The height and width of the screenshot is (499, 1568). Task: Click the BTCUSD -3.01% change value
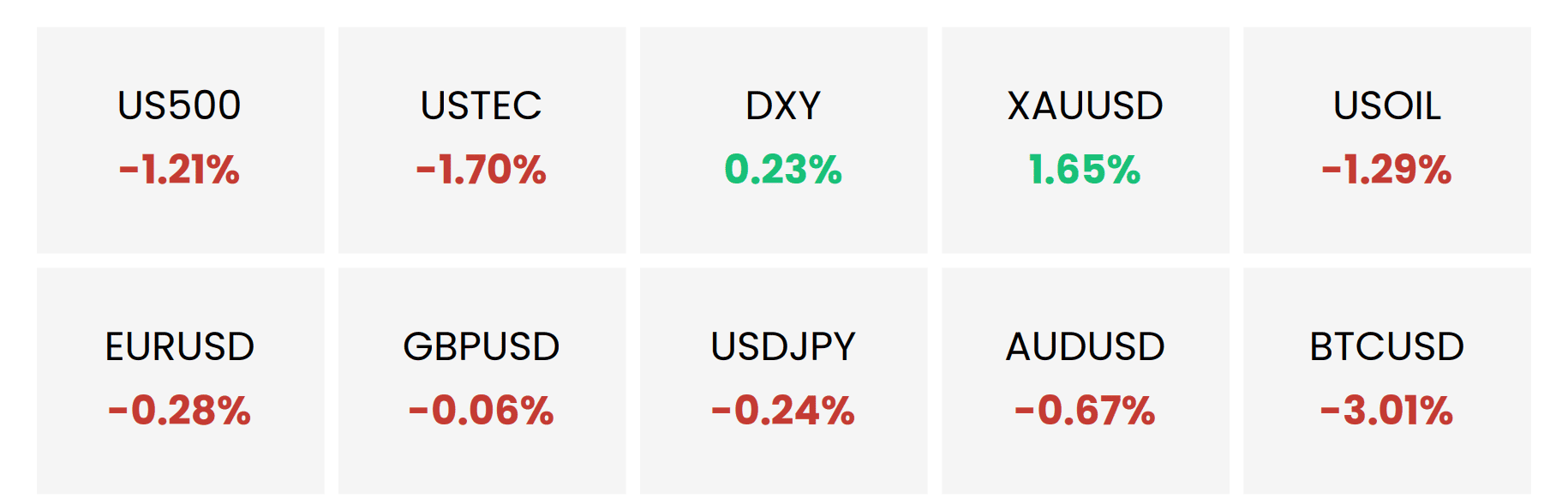click(1386, 411)
